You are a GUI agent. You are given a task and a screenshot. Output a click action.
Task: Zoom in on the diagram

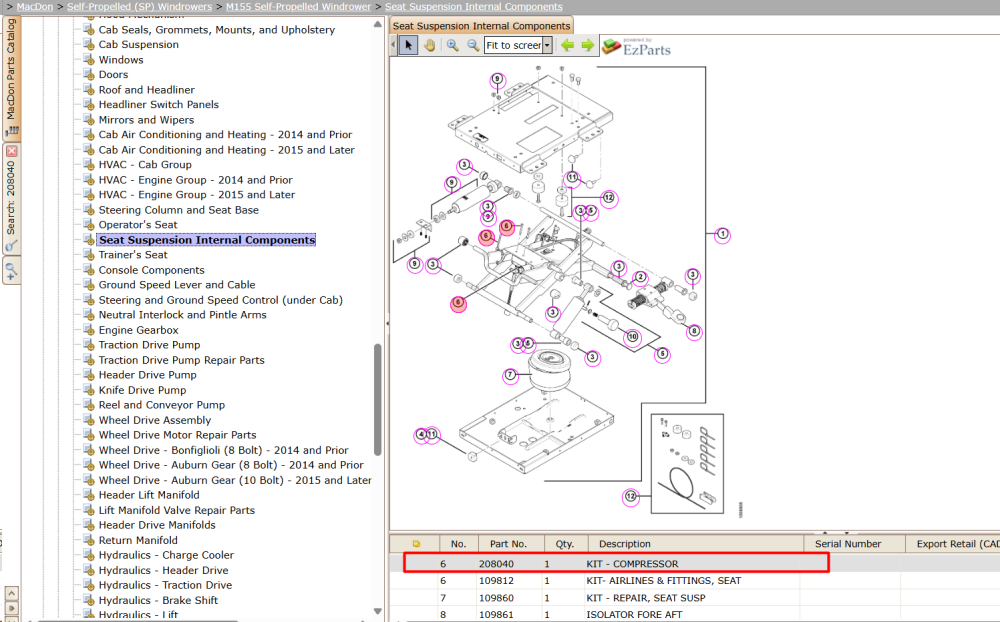[x=452, y=45]
